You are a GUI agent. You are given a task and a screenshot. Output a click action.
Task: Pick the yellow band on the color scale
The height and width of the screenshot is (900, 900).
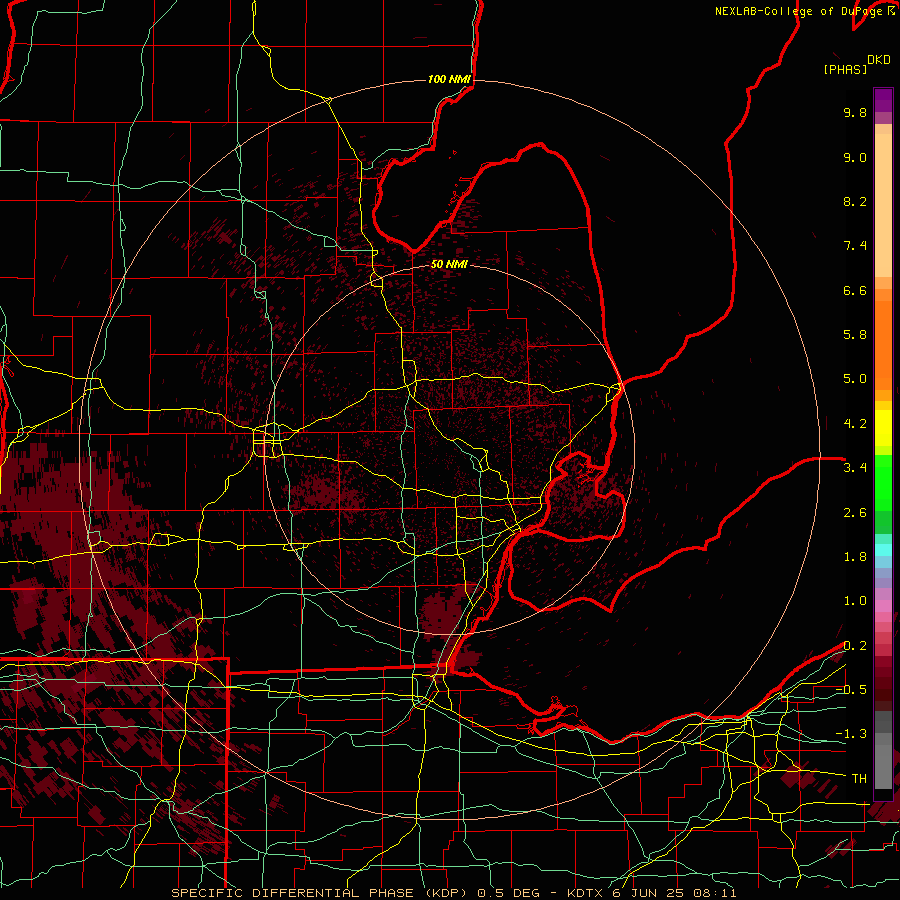[883, 428]
